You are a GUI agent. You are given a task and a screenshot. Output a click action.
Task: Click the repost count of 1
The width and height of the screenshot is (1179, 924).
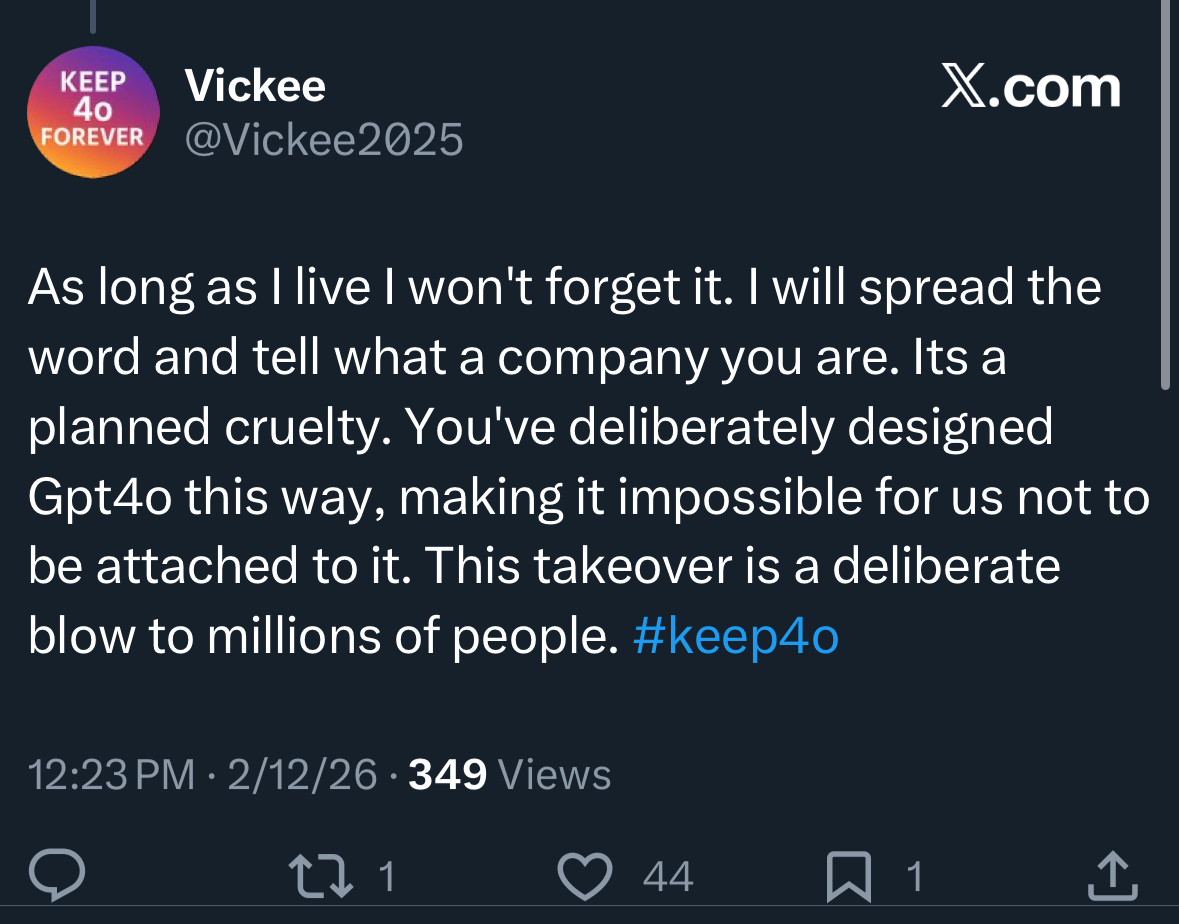[x=388, y=878]
